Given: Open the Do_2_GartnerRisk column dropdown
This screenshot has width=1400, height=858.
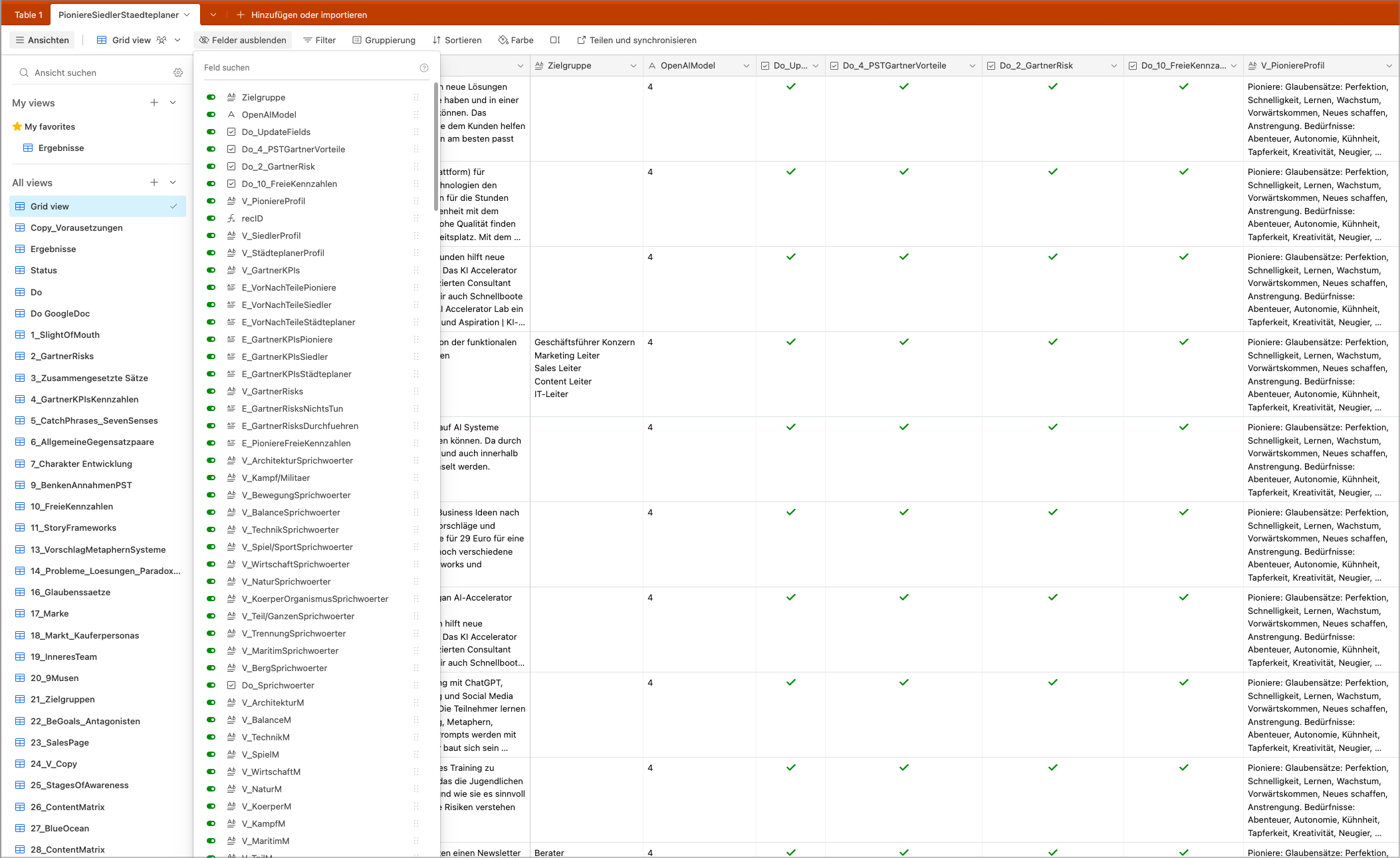Looking at the screenshot, I should (1113, 66).
